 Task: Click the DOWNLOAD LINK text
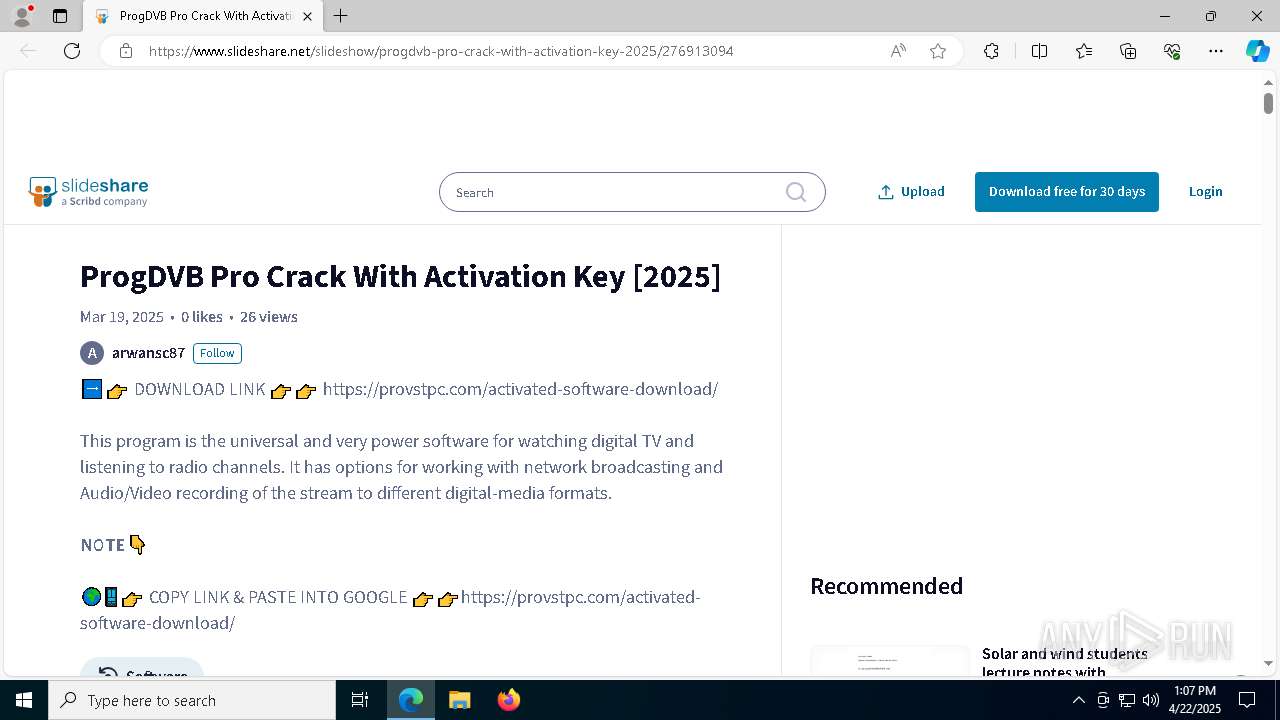click(x=200, y=390)
